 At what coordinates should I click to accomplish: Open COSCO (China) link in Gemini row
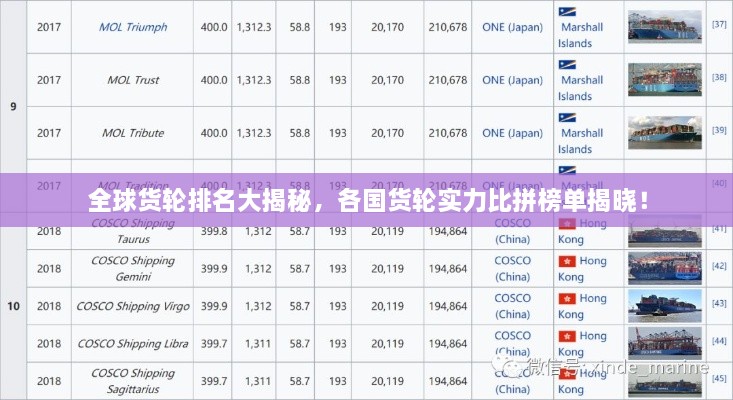tap(512, 269)
